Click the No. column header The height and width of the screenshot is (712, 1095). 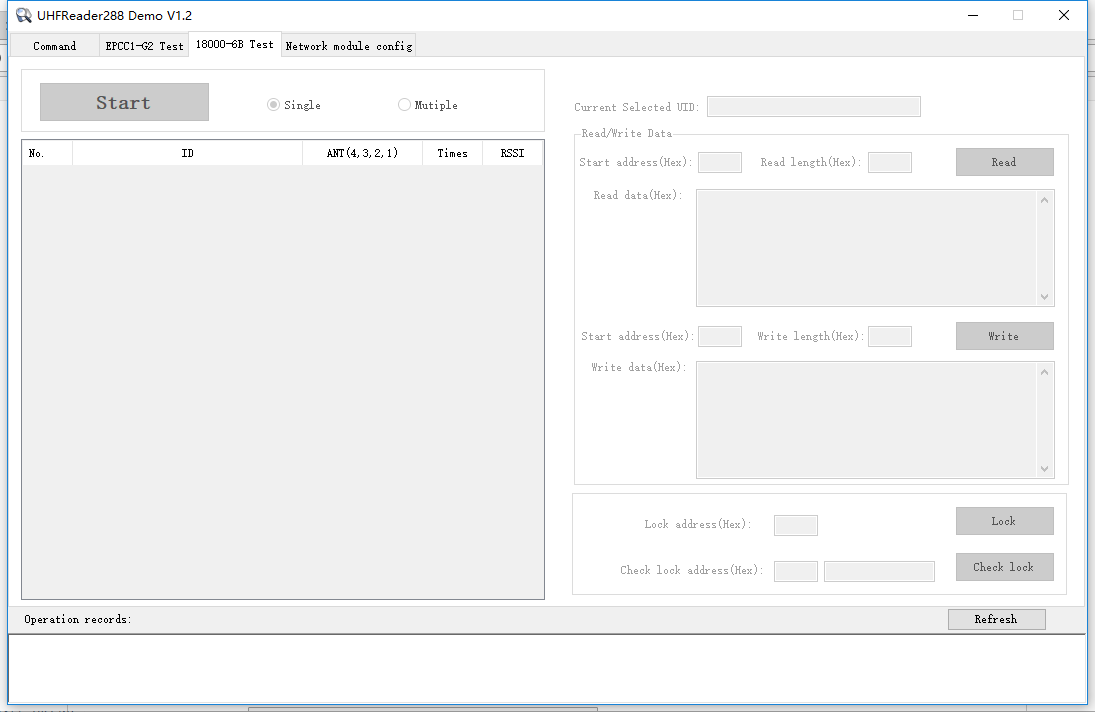(x=47, y=153)
